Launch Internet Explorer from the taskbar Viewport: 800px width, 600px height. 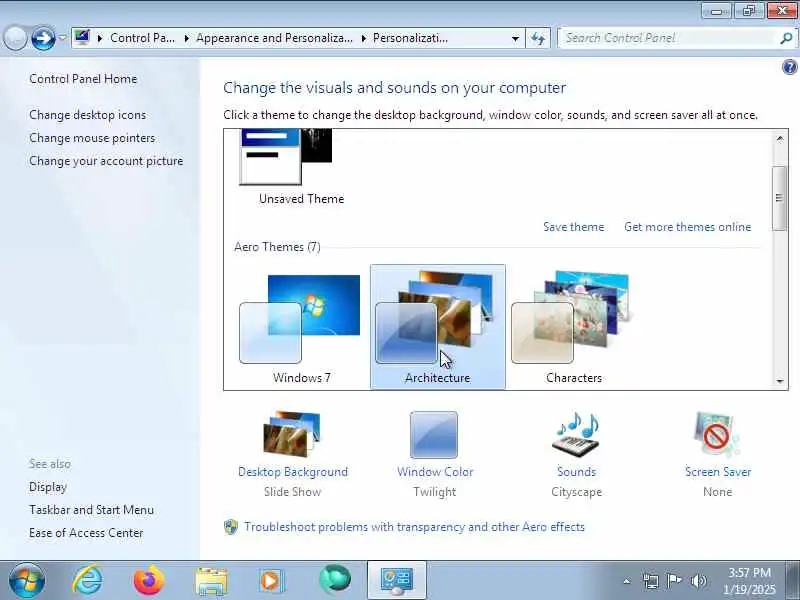pyautogui.click(x=87, y=580)
